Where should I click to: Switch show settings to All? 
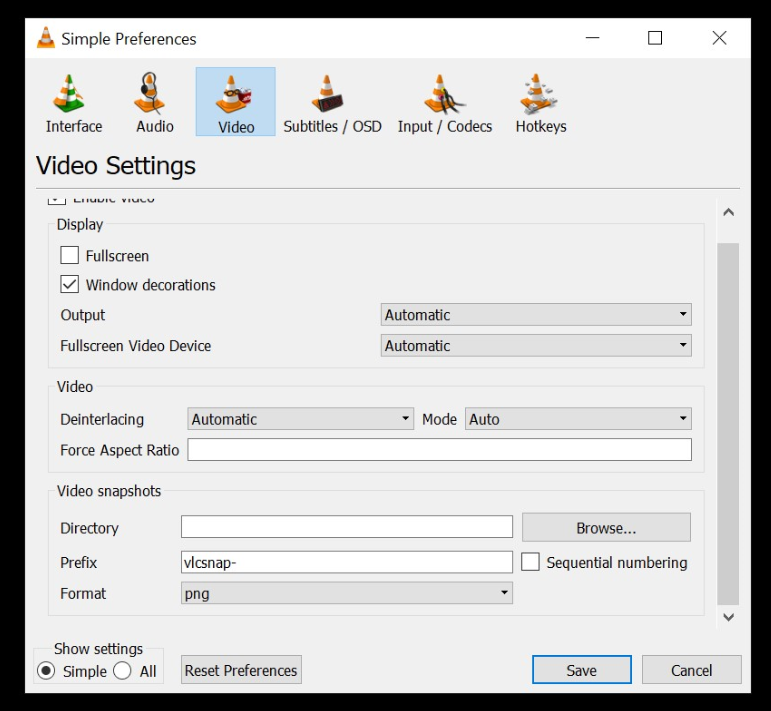122,671
